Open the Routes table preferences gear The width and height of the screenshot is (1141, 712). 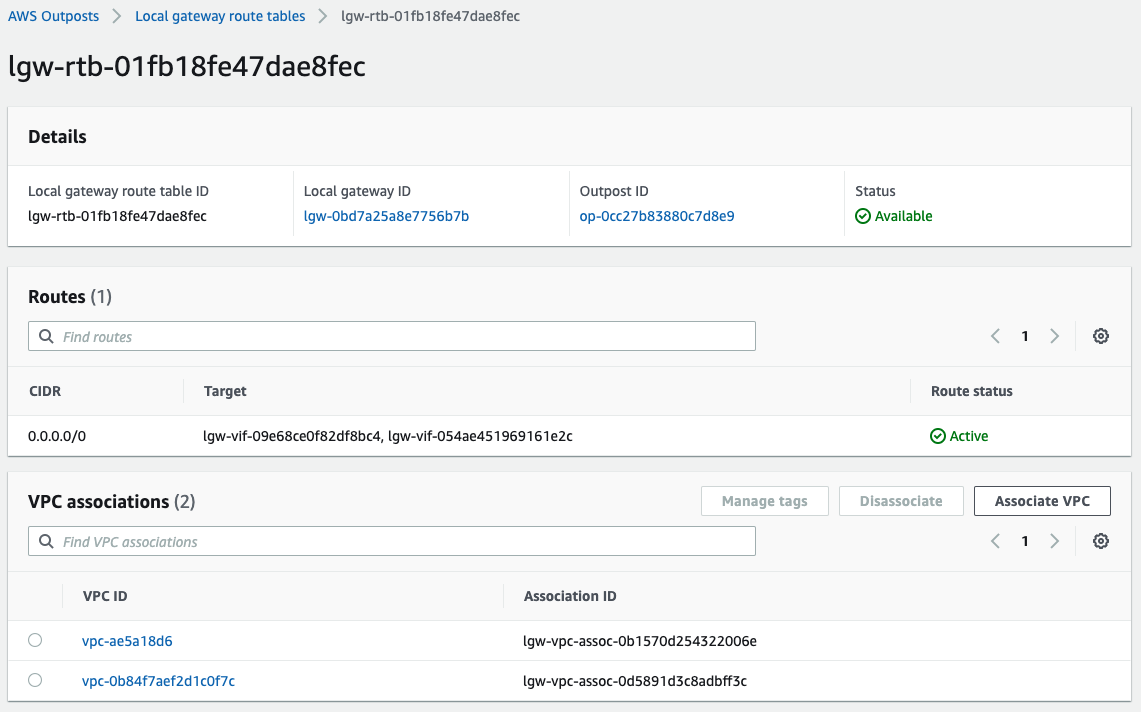pyautogui.click(x=1100, y=336)
